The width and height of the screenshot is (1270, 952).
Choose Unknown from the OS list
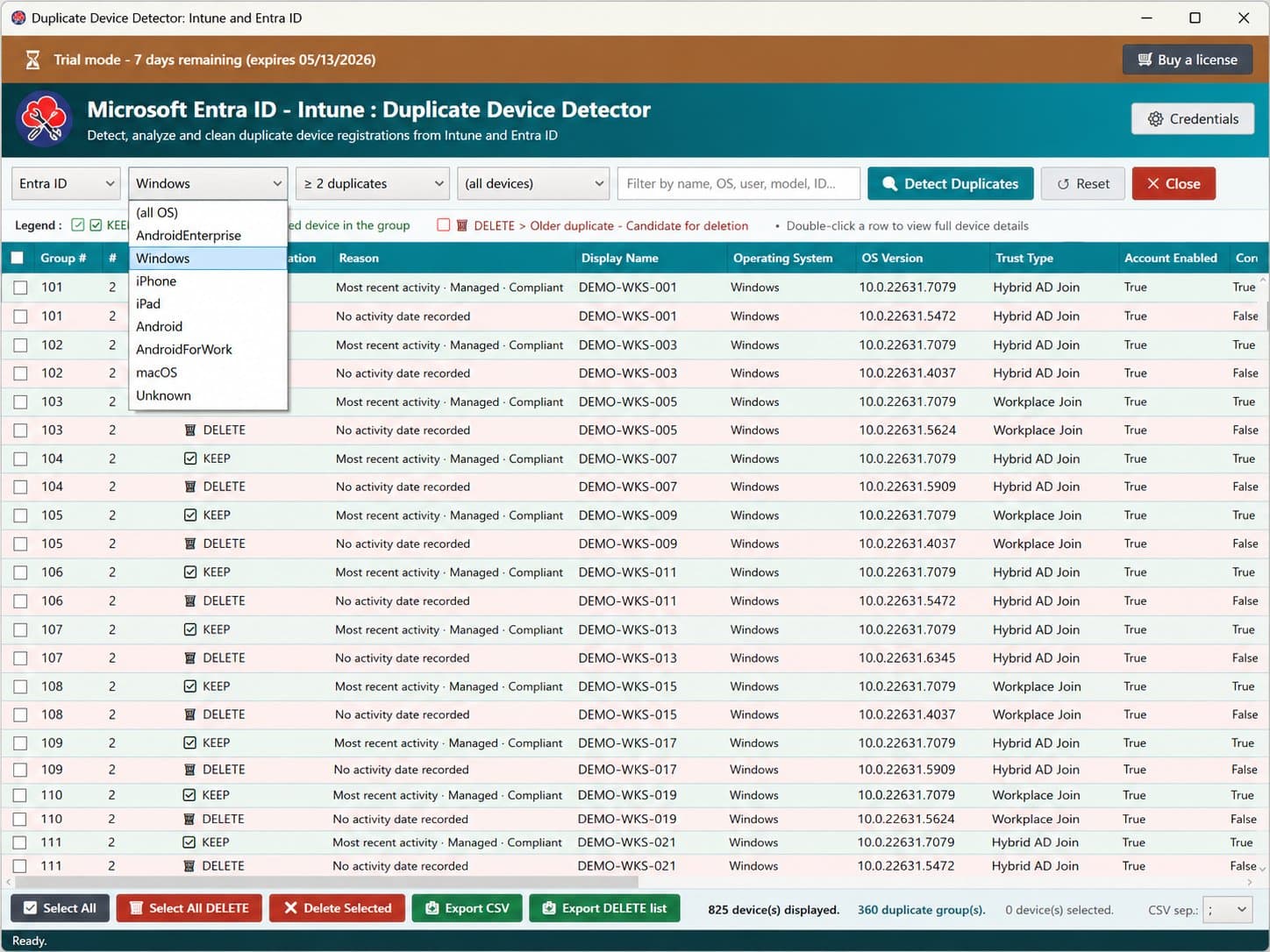tap(208, 395)
